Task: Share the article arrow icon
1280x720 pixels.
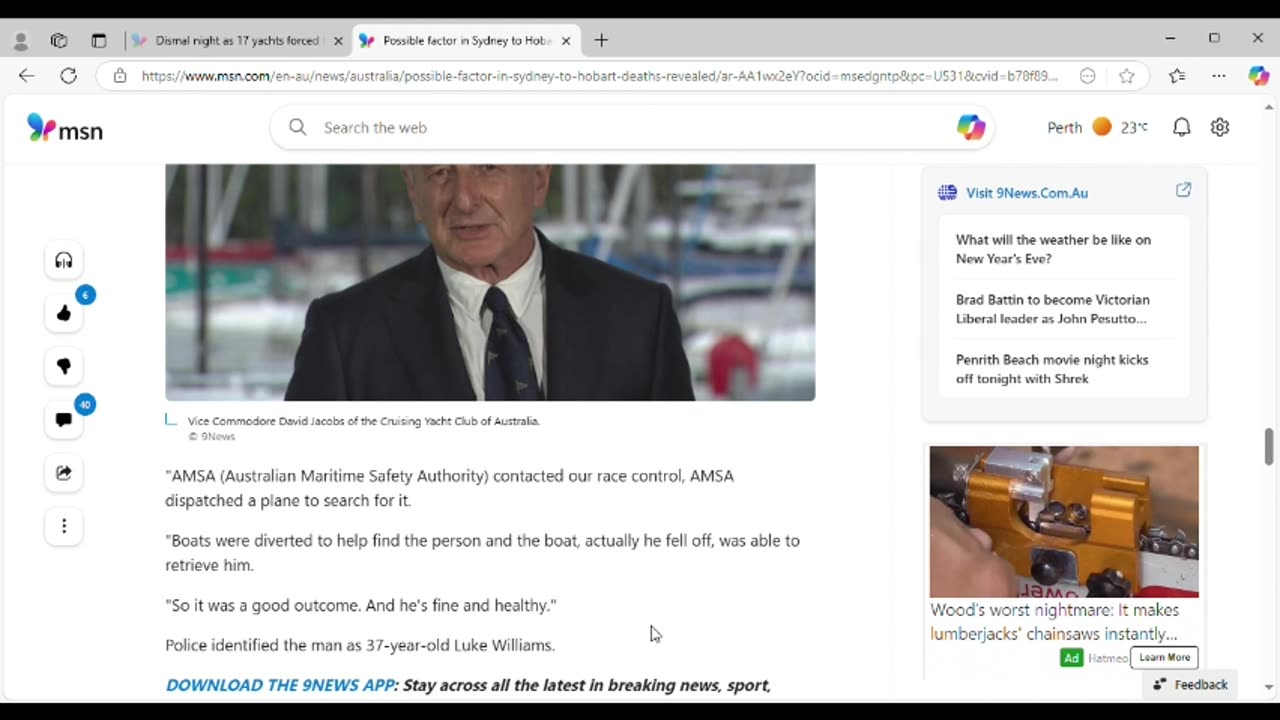Action: 64,473
